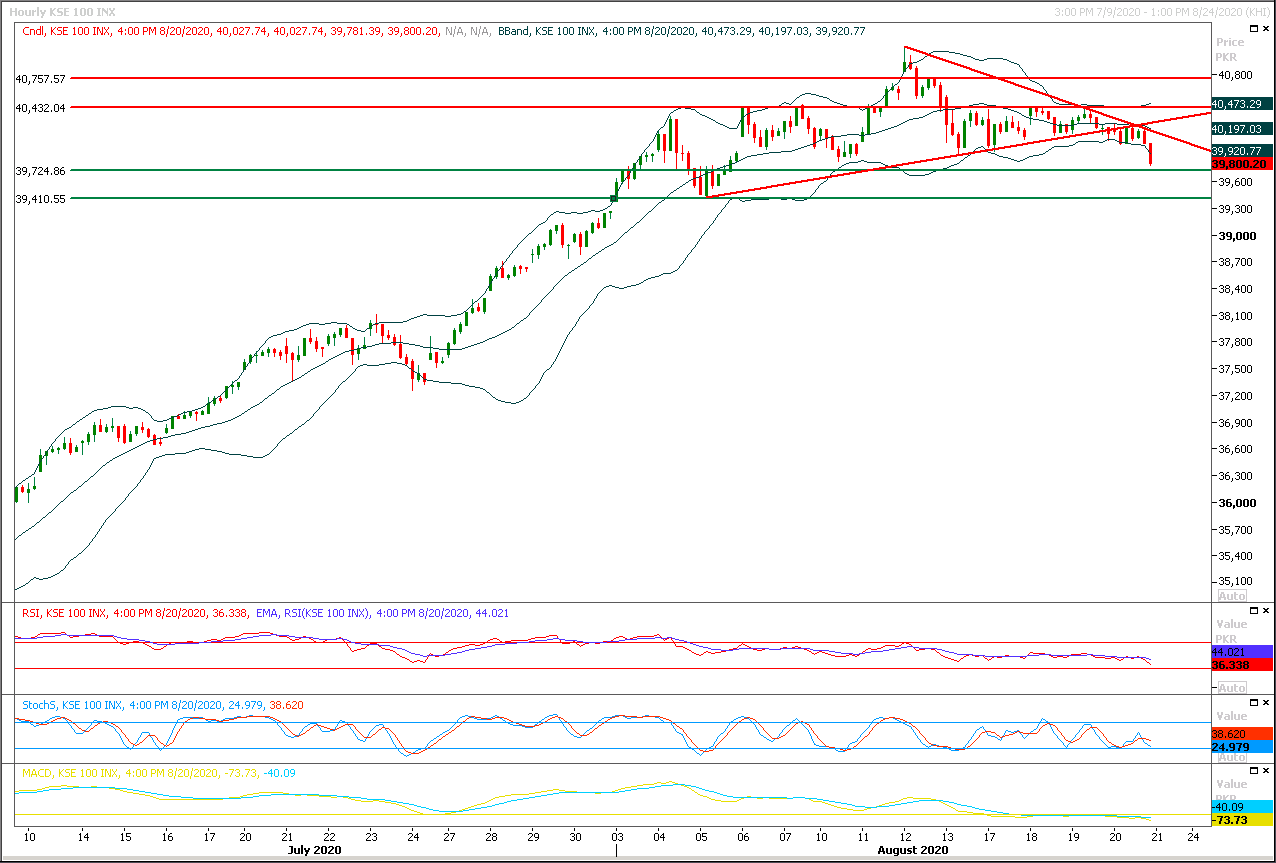Close the StochS indicator panel

click(1267, 703)
